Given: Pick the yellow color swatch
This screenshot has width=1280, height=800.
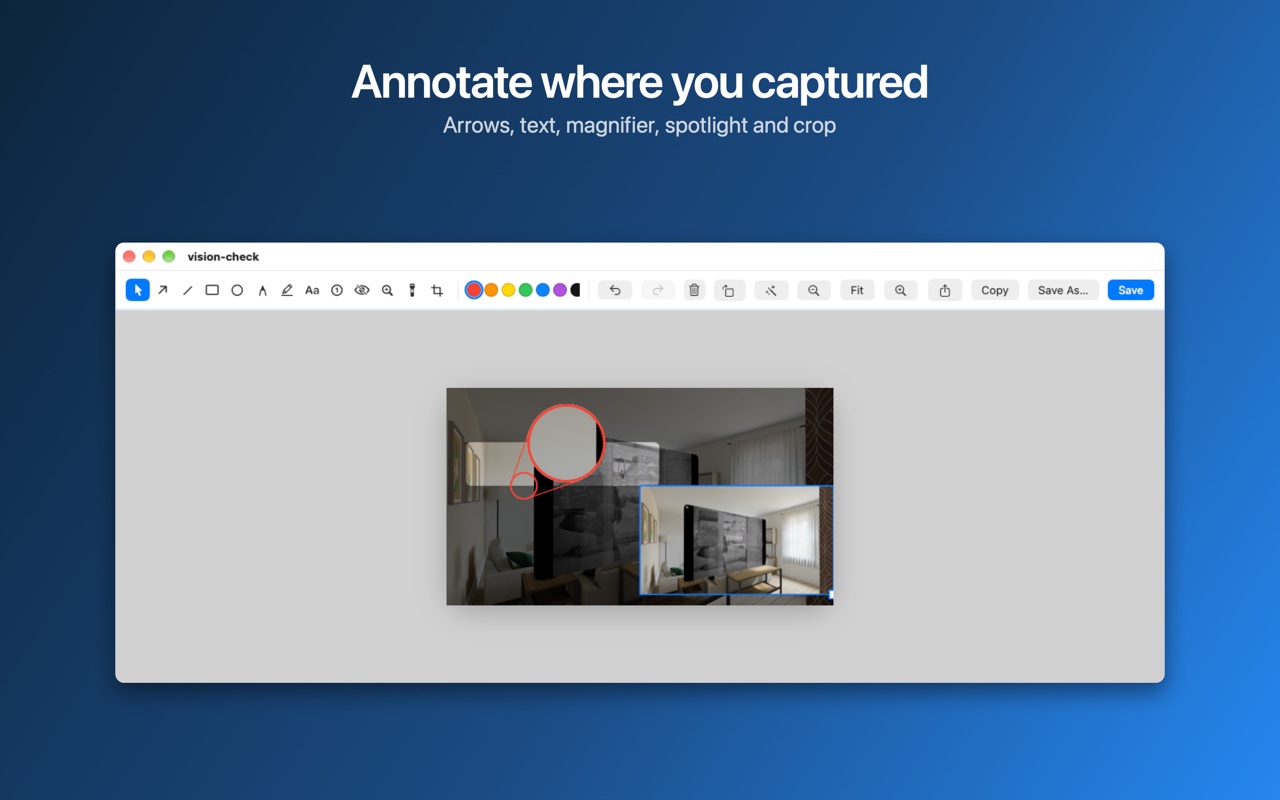Looking at the screenshot, I should tap(508, 290).
